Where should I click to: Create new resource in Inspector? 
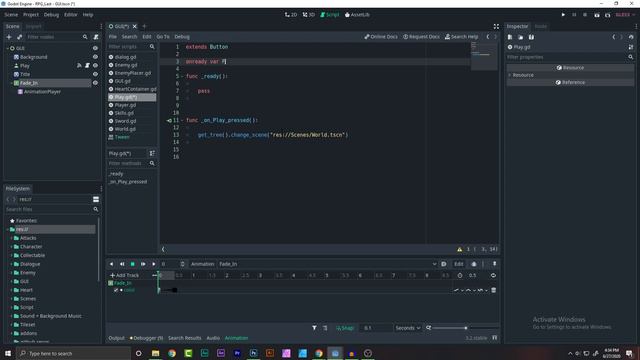point(510,37)
